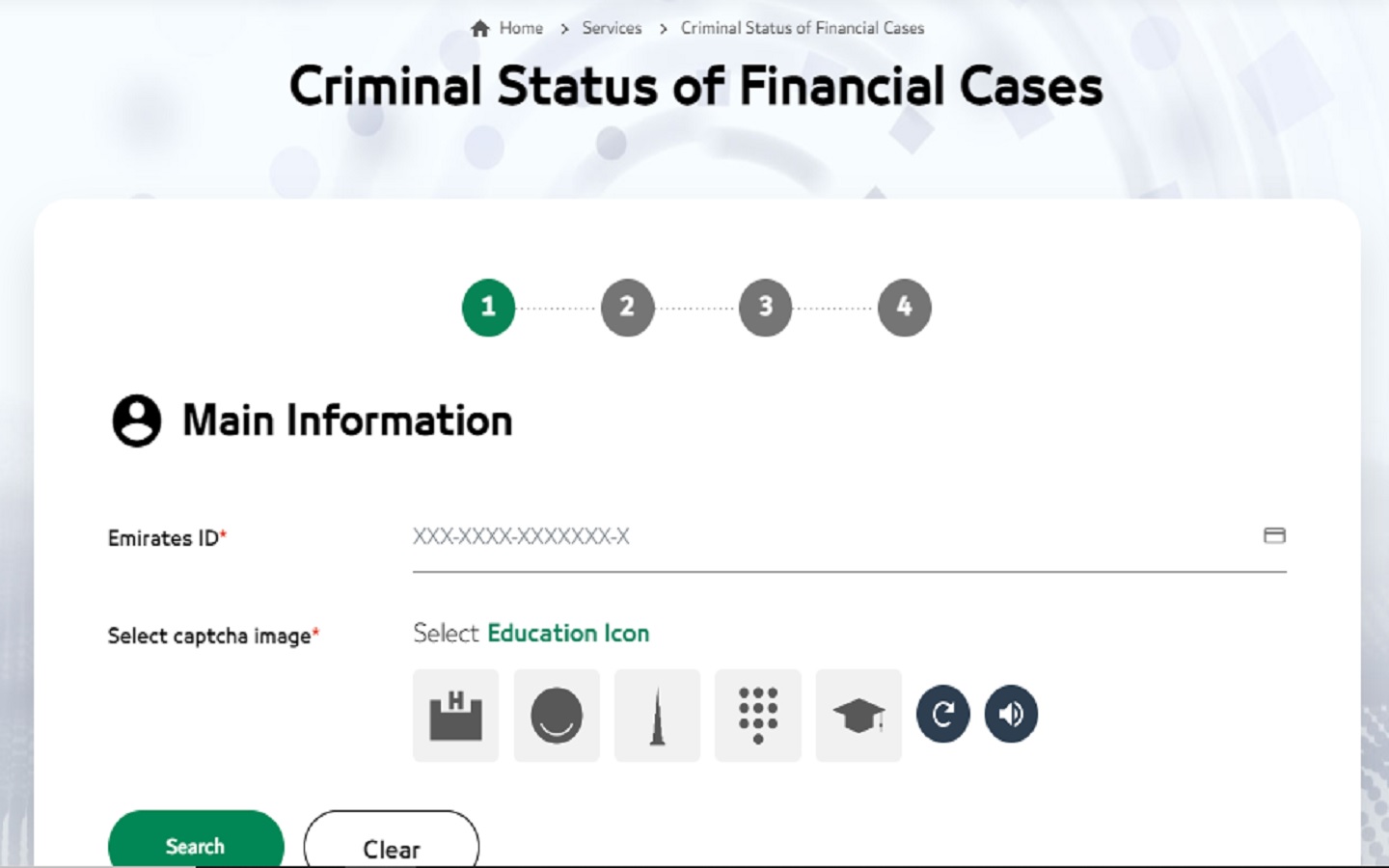
Task: Click Criminal Status of Financial Cases breadcrumb
Action: coord(803,29)
